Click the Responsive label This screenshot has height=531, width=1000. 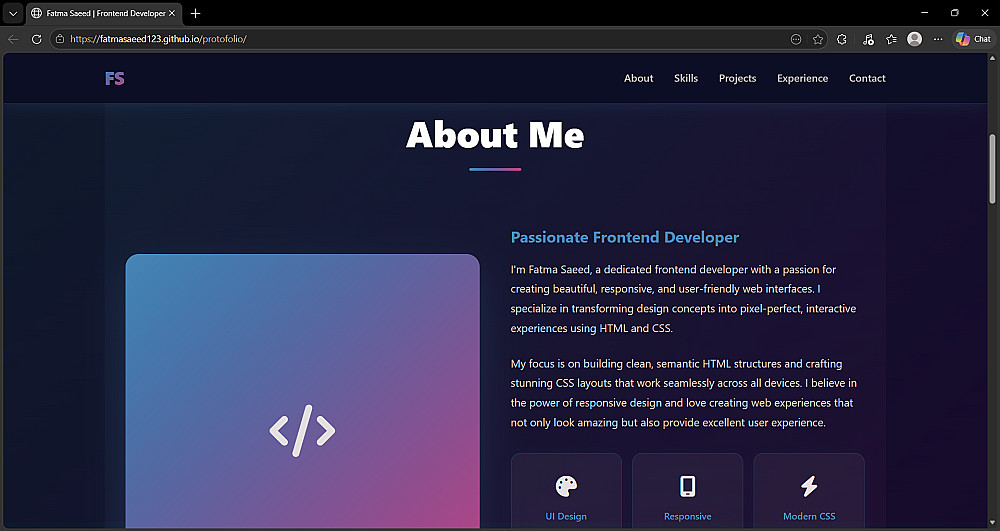pyautogui.click(x=688, y=516)
